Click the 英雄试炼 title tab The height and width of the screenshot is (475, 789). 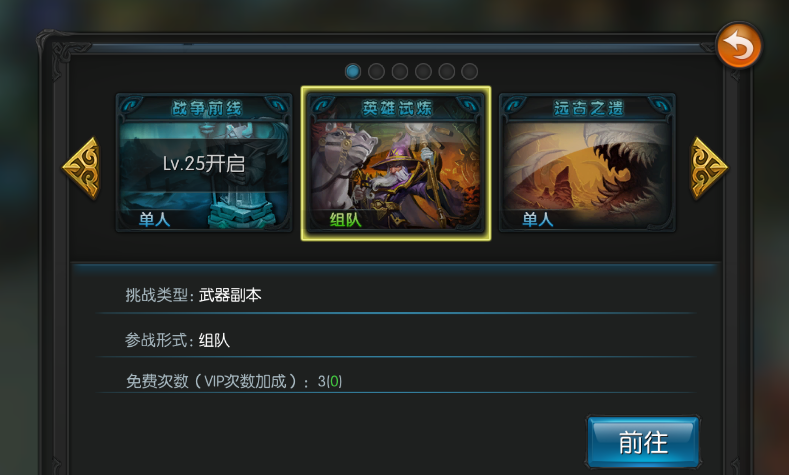(397, 108)
